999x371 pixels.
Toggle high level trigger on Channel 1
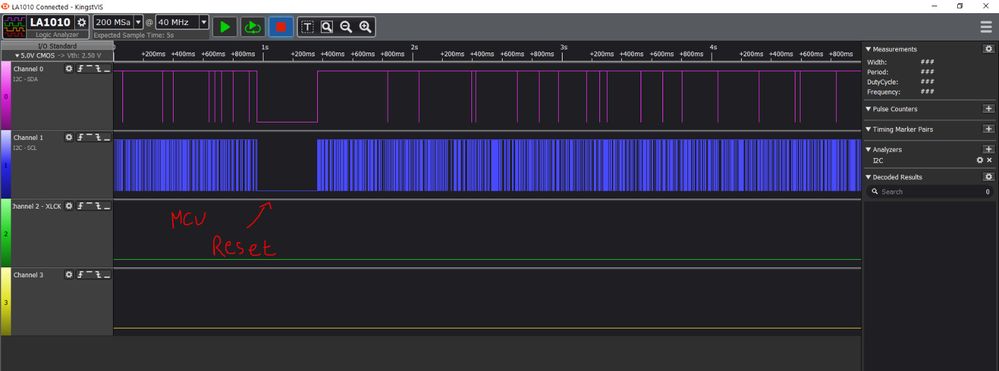(x=89, y=137)
